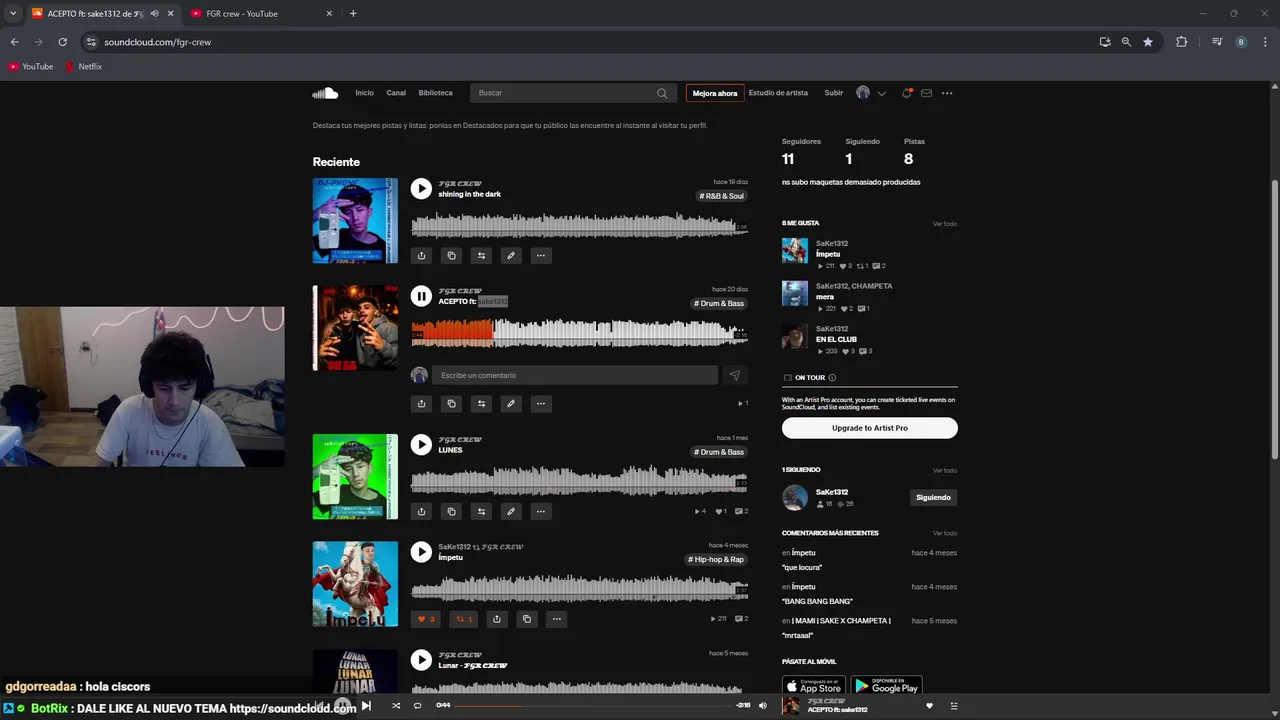Toggle like on Ímpetu track in feed
This screenshot has height=720, width=1280.
[x=426, y=619]
